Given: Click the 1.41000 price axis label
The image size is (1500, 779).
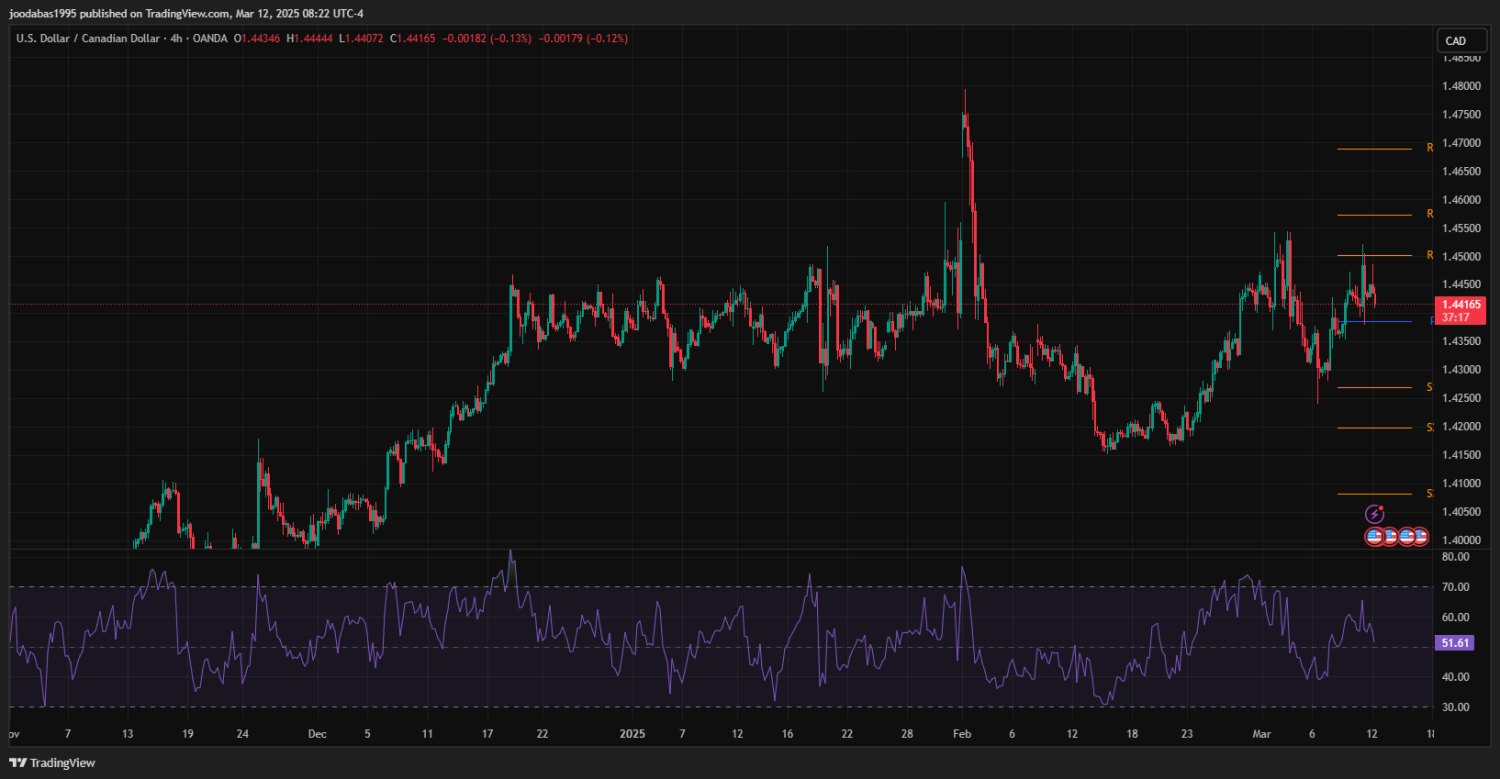Looking at the screenshot, I should coord(1461,483).
